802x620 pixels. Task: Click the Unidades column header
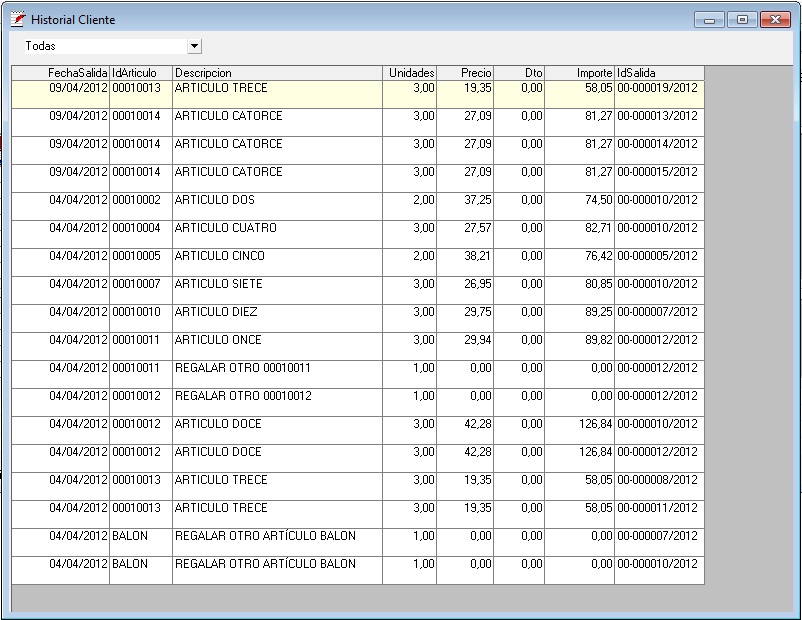click(x=409, y=73)
